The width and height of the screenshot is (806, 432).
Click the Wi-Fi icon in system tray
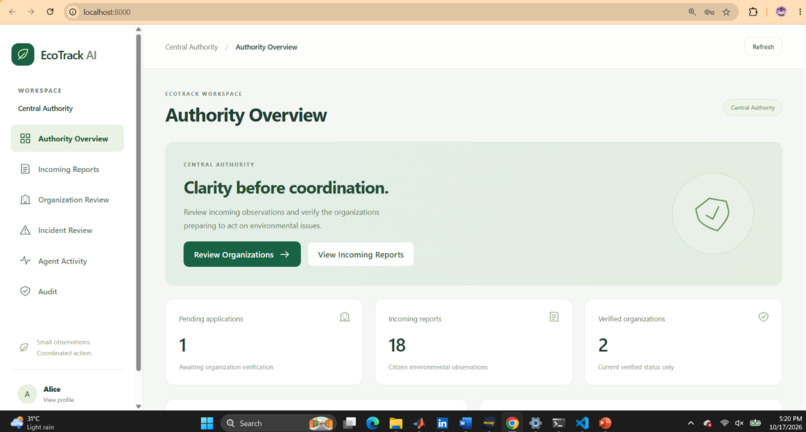pos(725,423)
